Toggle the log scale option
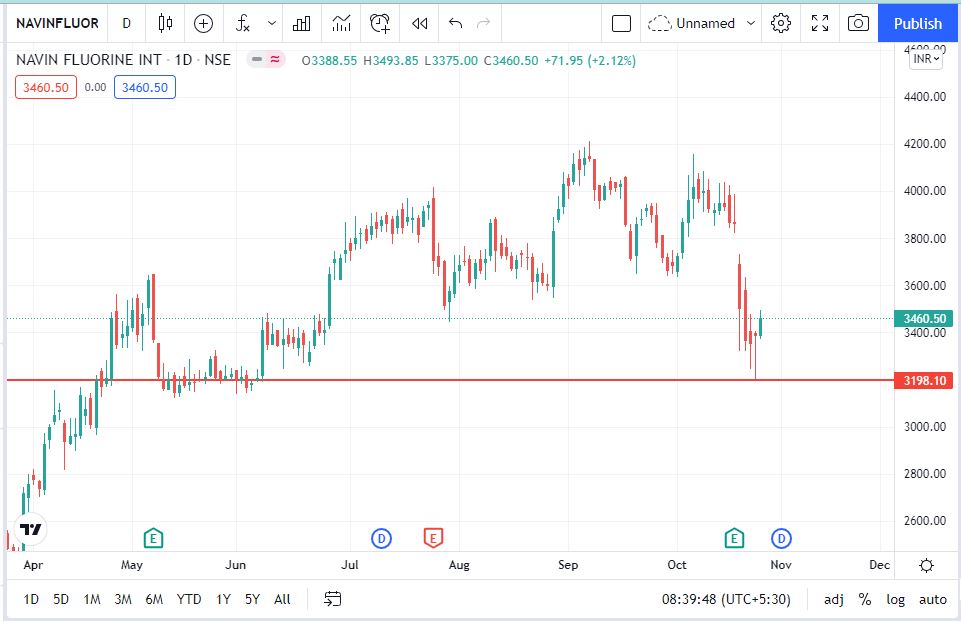This screenshot has height=621, width=961. 895,599
